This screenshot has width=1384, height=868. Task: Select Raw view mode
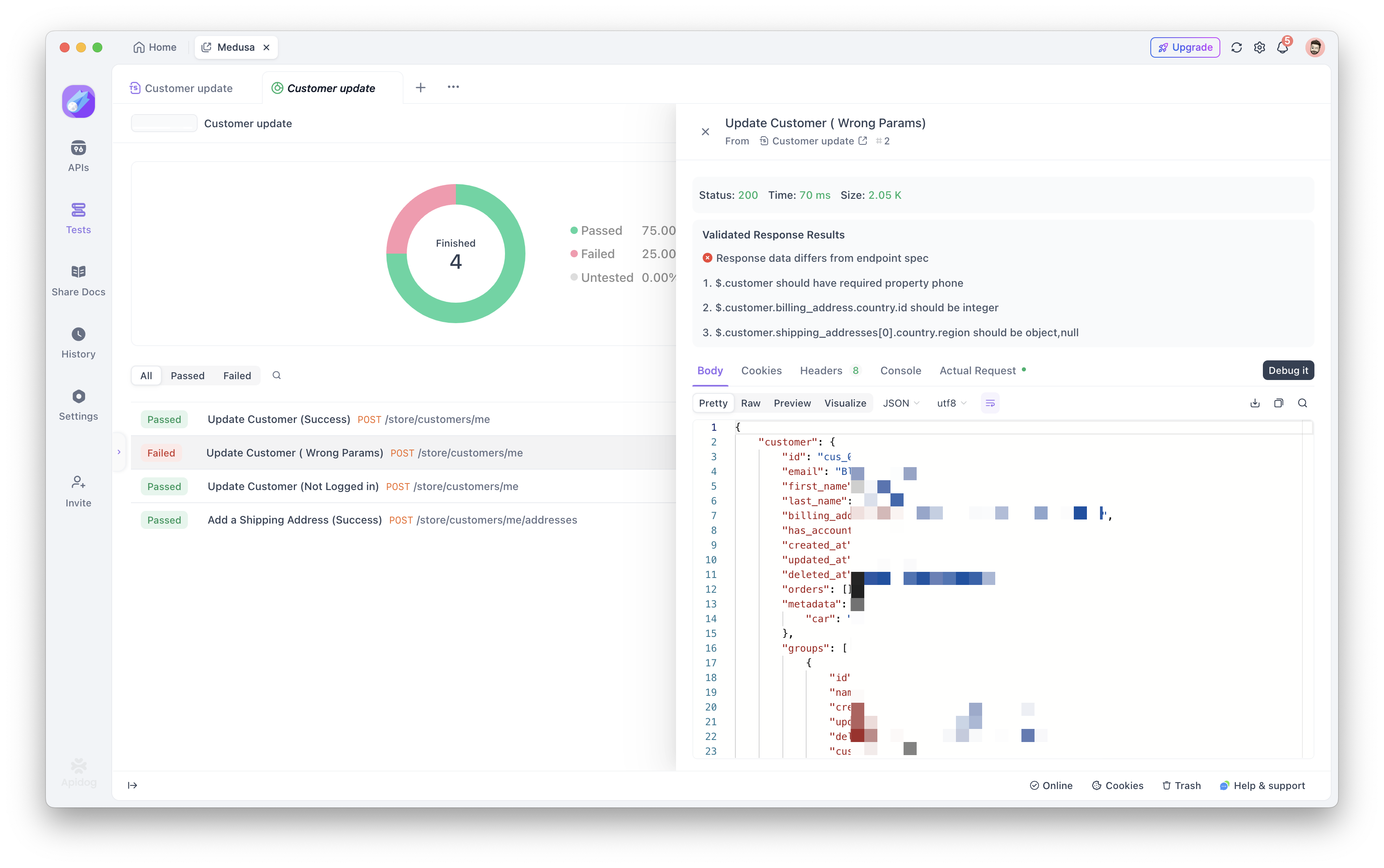coord(750,403)
